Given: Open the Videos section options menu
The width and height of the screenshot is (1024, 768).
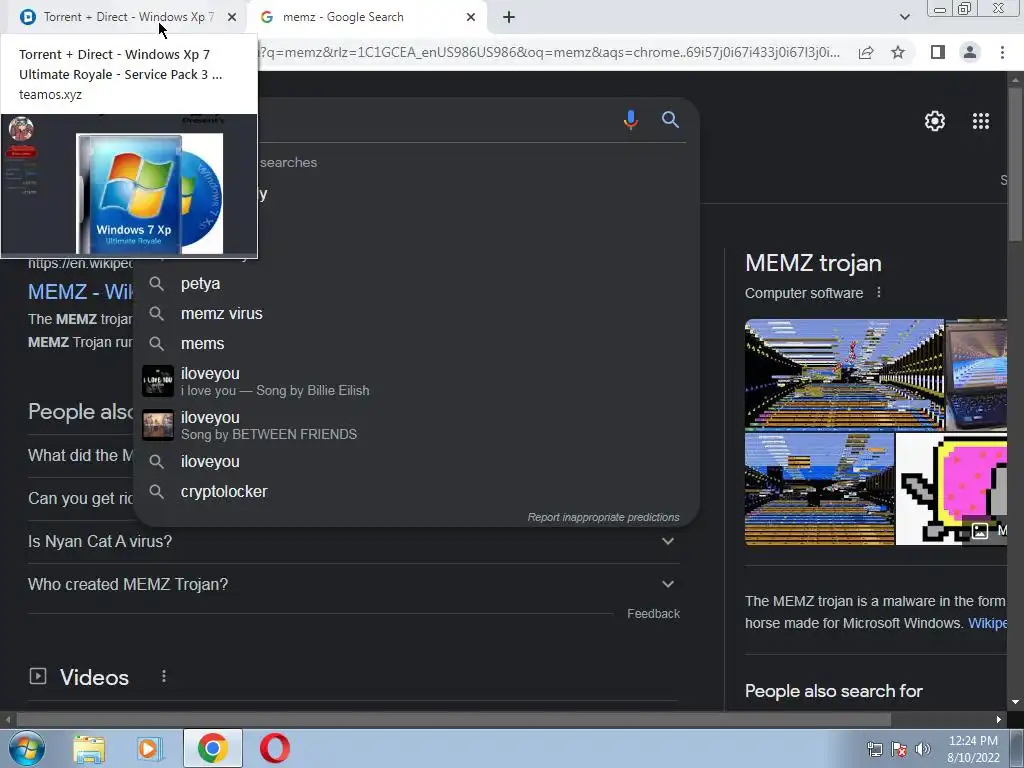Looking at the screenshot, I should [x=164, y=677].
